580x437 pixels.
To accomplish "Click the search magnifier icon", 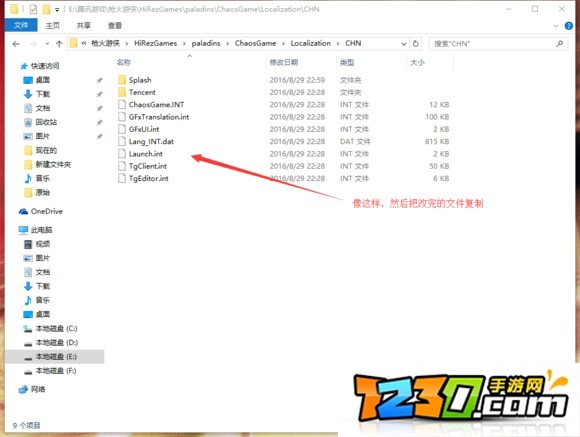I will [560, 44].
